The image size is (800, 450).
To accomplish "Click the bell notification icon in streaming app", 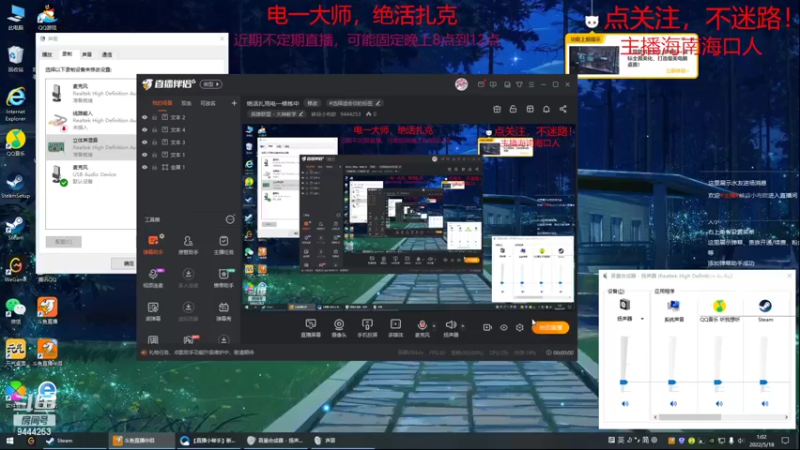I will coord(546,109).
